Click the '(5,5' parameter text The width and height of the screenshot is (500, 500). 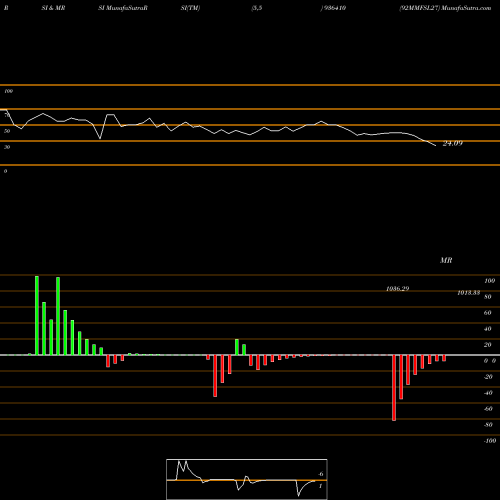(257, 8)
